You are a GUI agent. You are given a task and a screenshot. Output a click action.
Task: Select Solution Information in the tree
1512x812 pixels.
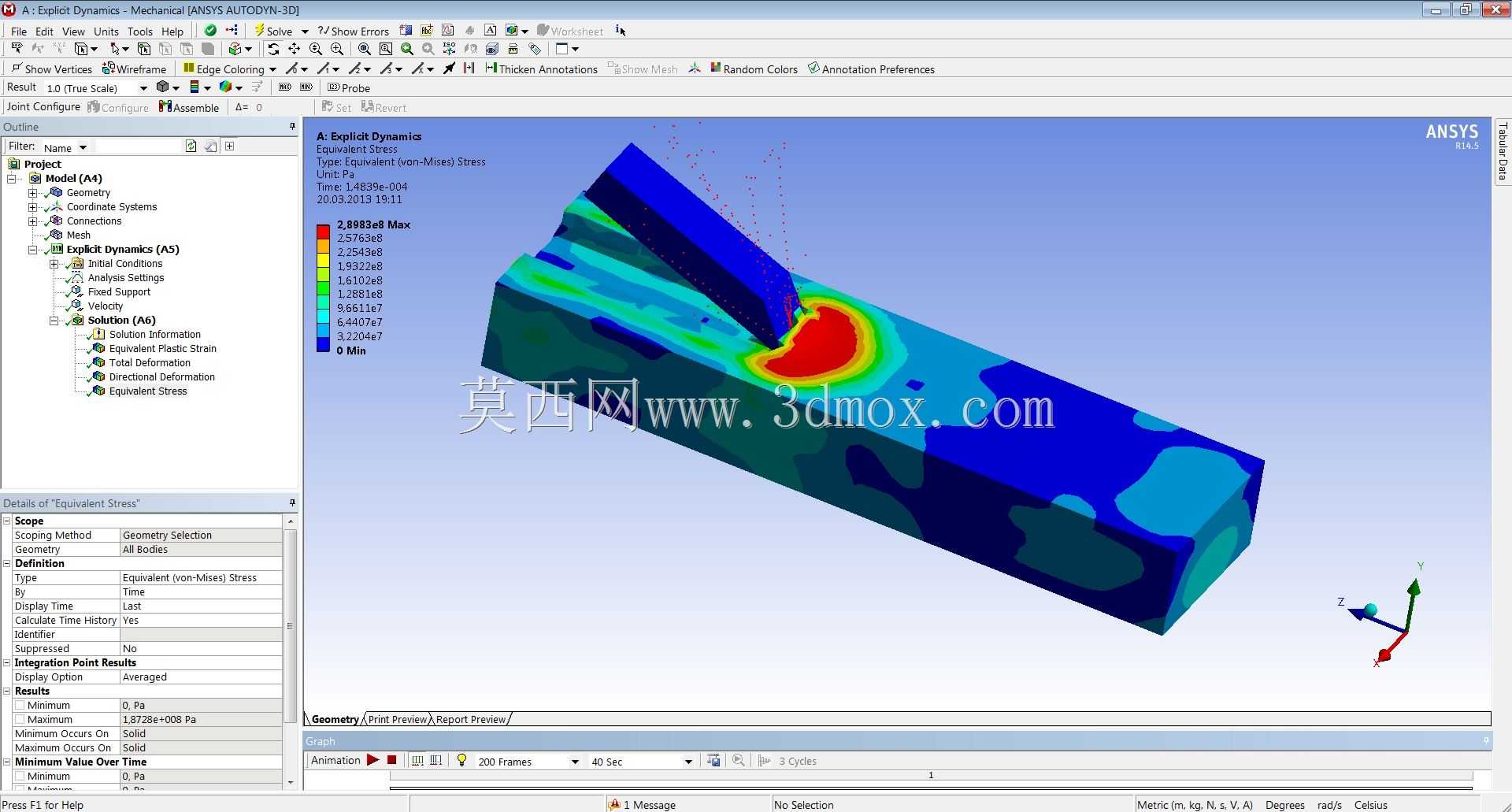point(154,335)
